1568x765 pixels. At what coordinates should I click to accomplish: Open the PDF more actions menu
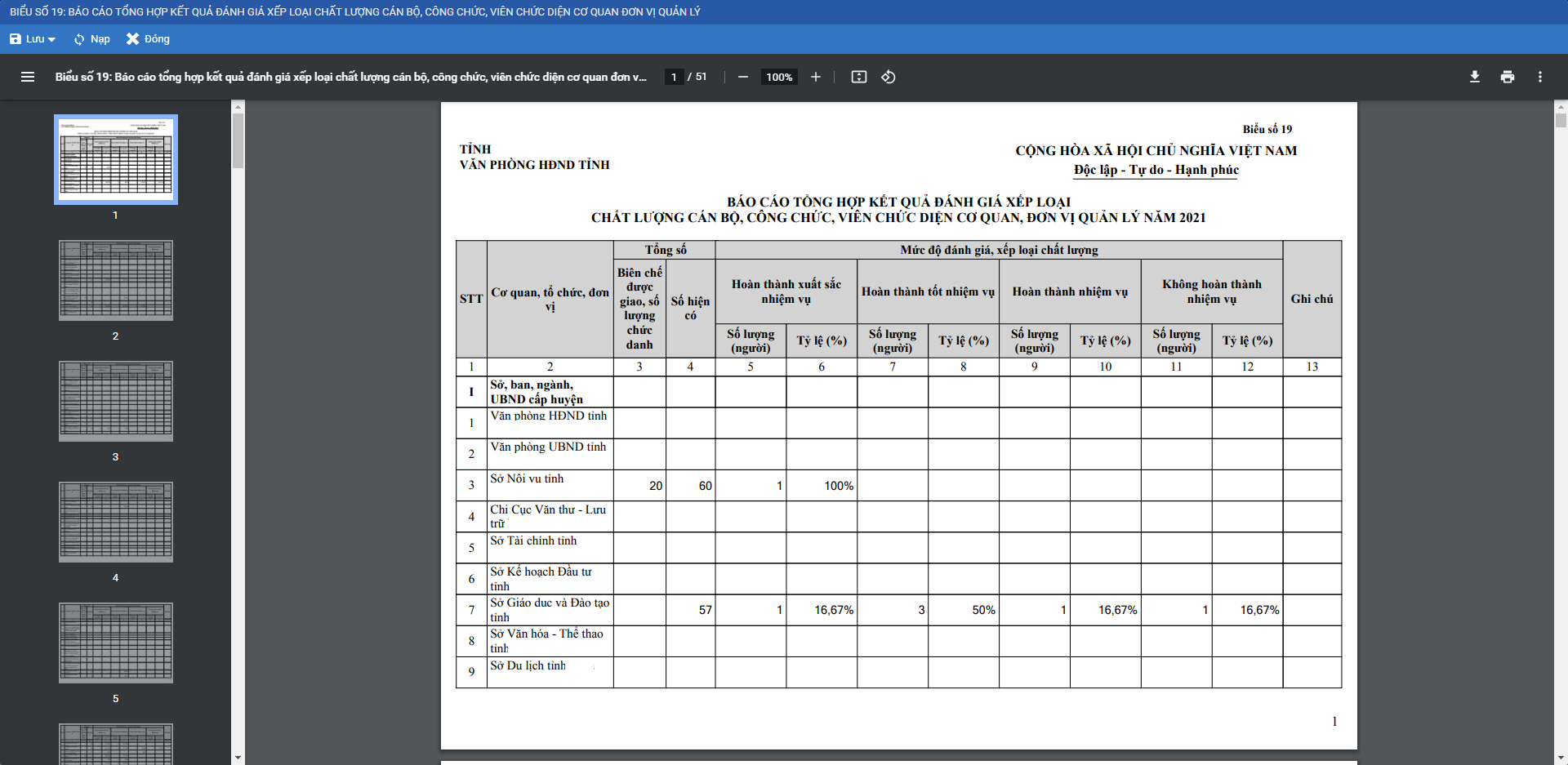(x=1539, y=77)
